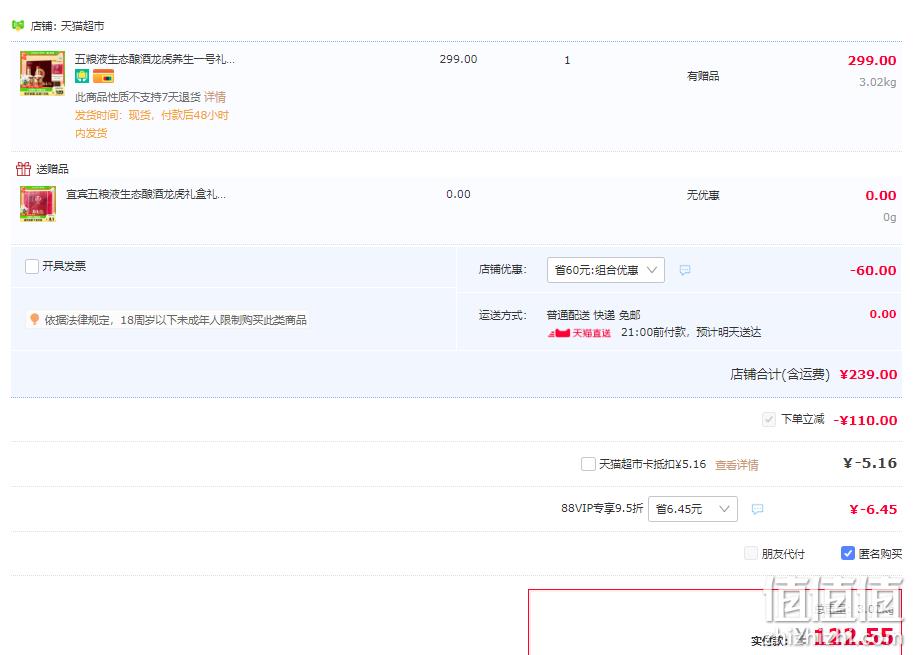Click the 天猫直送 delivery logo
Image resolution: width=913 pixels, height=655 pixels.
tap(579, 333)
